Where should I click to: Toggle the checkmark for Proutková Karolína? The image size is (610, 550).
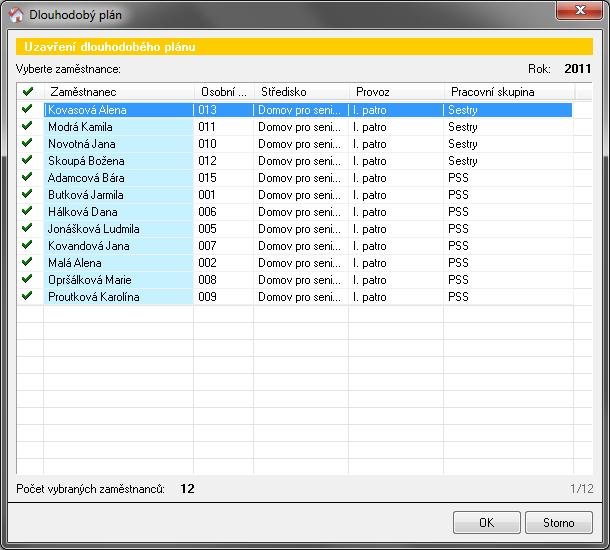(27, 296)
